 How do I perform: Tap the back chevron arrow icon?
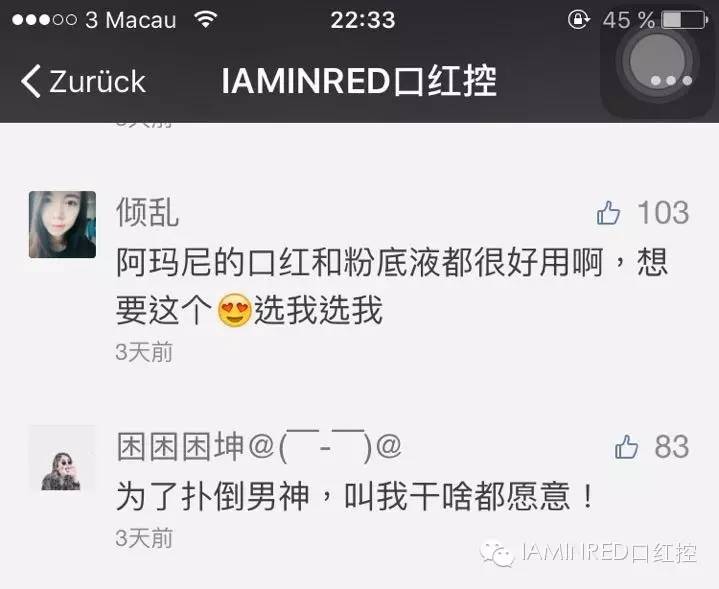(31, 81)
